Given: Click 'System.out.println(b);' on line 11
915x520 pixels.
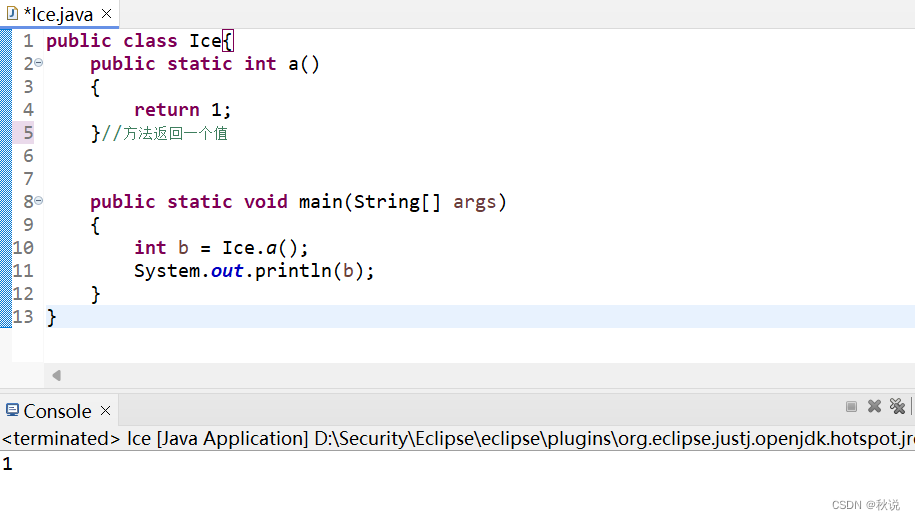Looking at the screenshot, I should tap(254, 271).
